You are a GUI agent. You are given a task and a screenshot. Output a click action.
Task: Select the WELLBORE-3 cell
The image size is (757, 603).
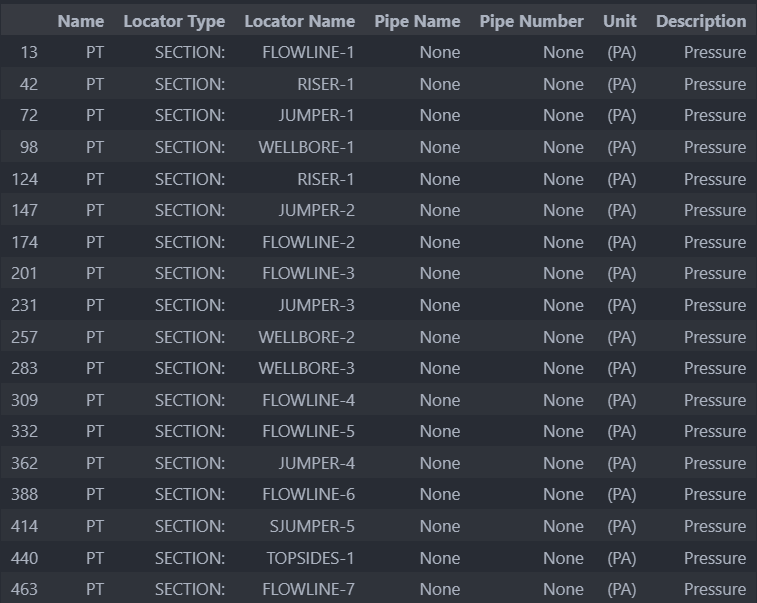[307, 368]
